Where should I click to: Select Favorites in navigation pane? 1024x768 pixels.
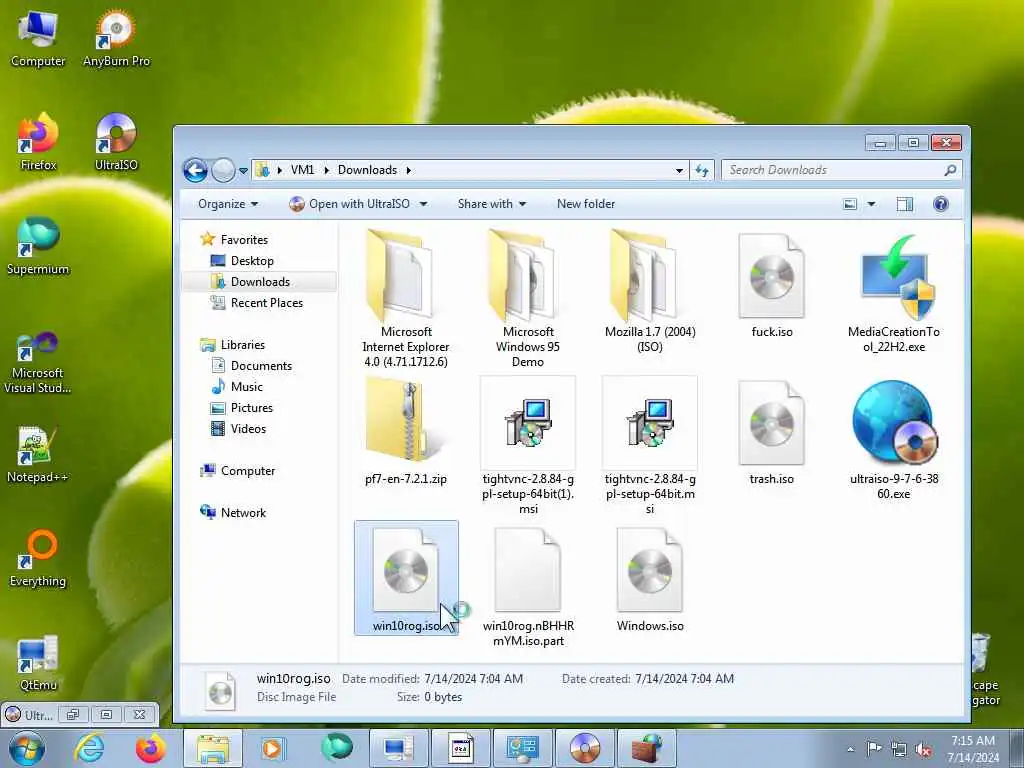click(x=244, y=240)
